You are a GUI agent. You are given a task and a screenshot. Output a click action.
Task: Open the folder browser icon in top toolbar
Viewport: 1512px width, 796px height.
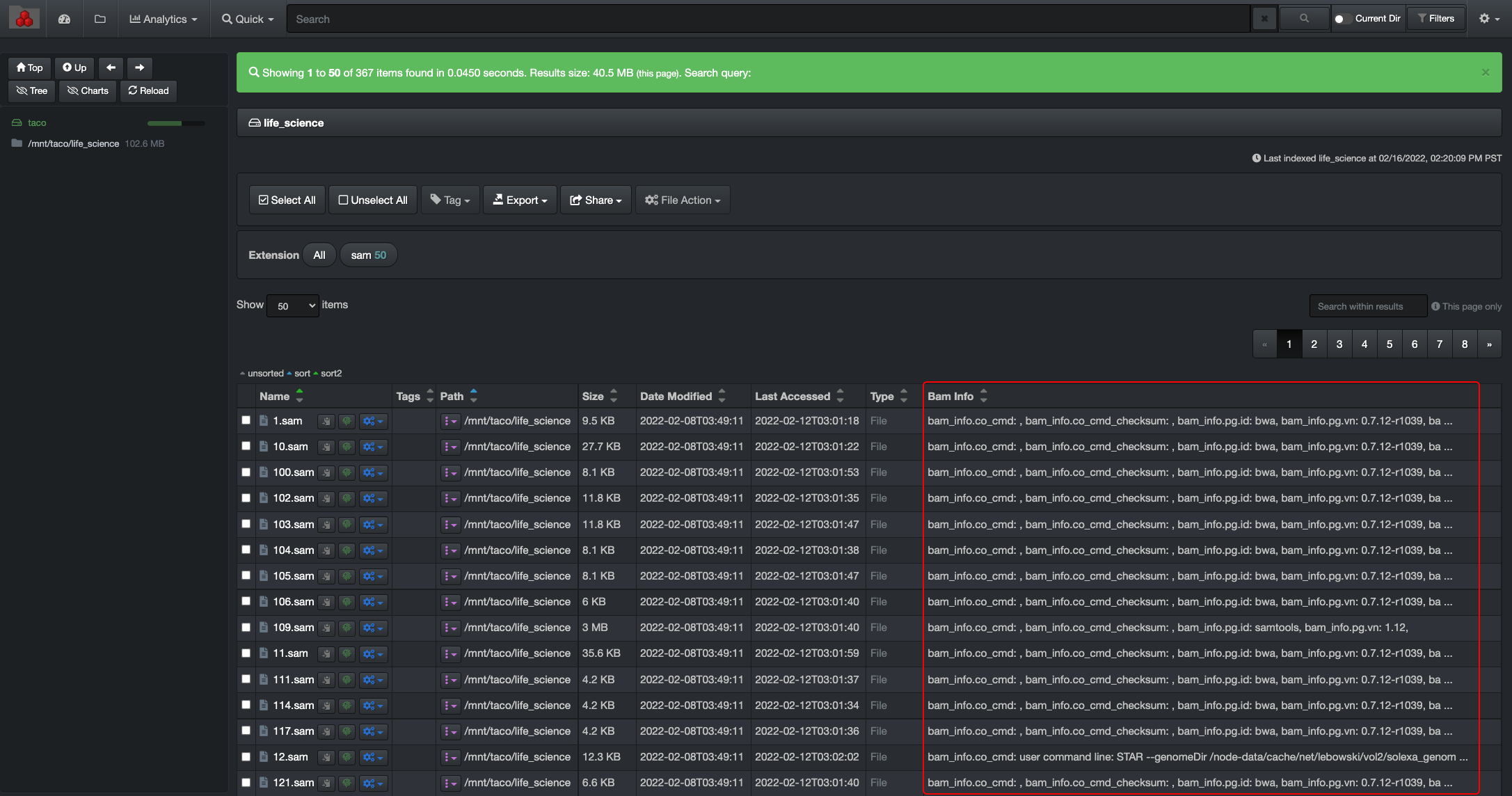point(100,19)
